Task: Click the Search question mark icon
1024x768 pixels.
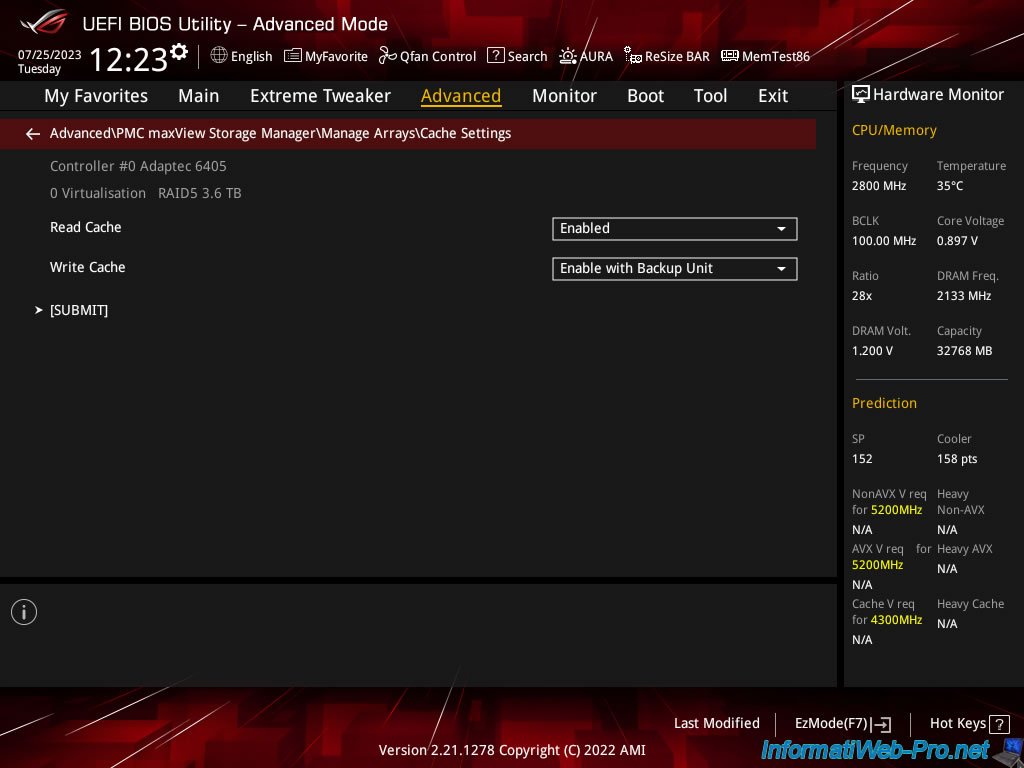Action: [x=496, y=56]
